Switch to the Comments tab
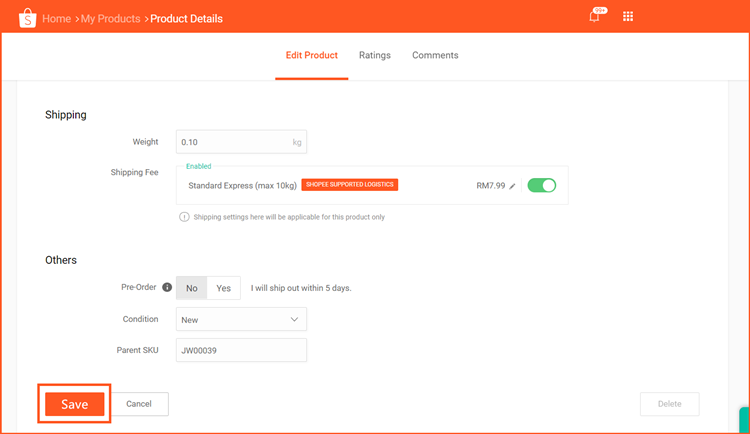 pyautogui.click(x=435, y=55)
